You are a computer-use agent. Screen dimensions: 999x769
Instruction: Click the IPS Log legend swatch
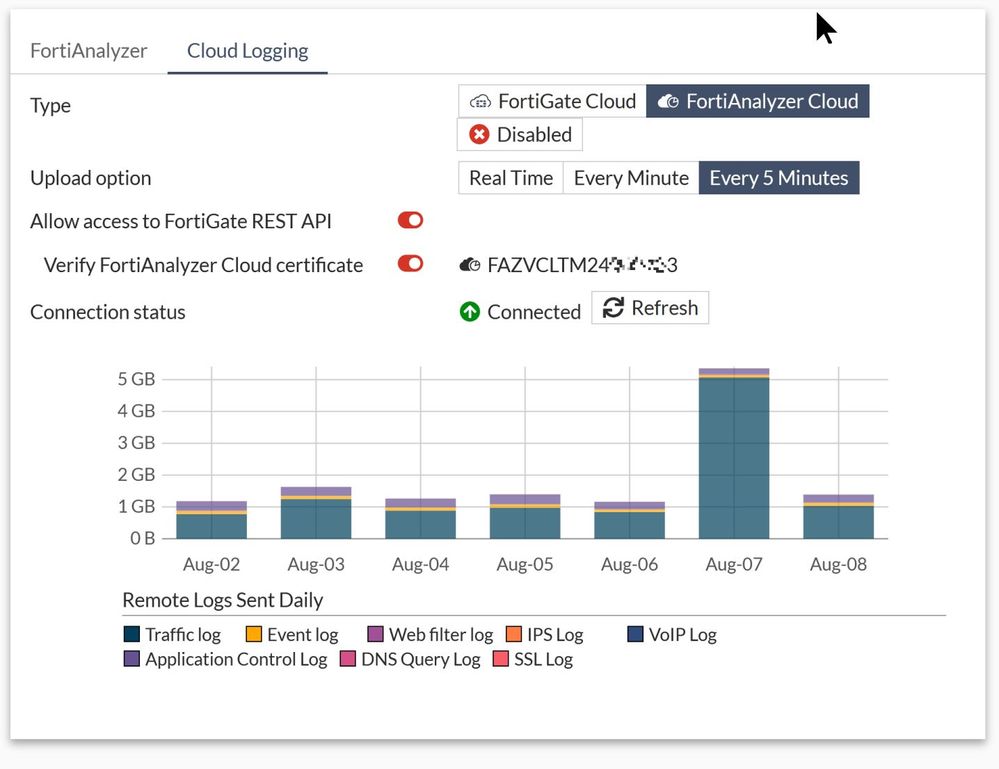click(x=514, y=635)
